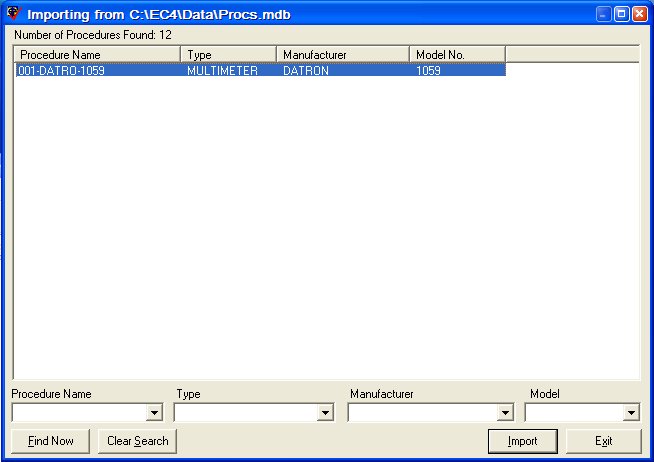Maximize the Importing window
This screenshot has height=462, width=654.
tap(621, 15)
